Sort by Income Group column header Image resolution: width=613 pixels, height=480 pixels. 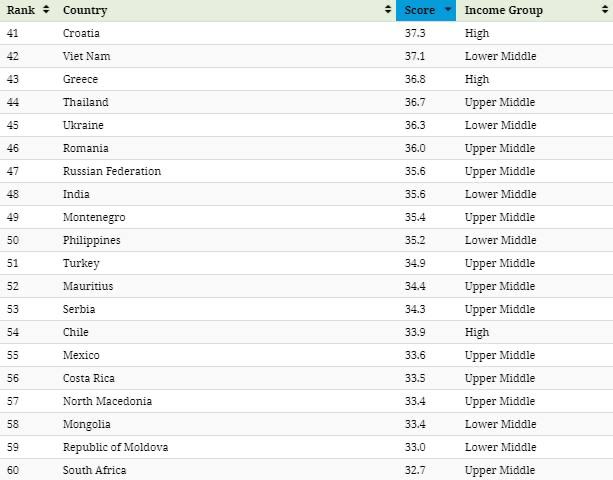pos(534,10)
